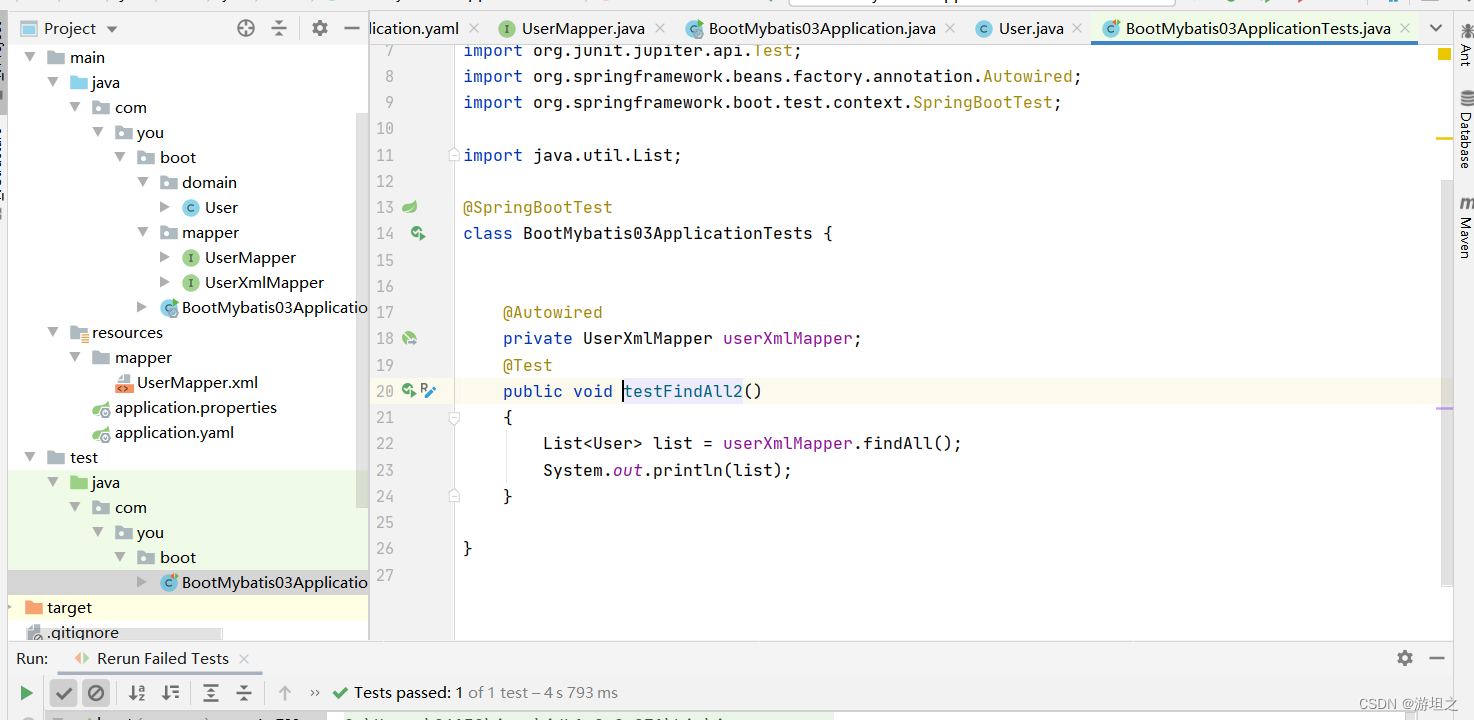
Task: Click the testFindAll2 method name
Action: (x=683, y=391)
